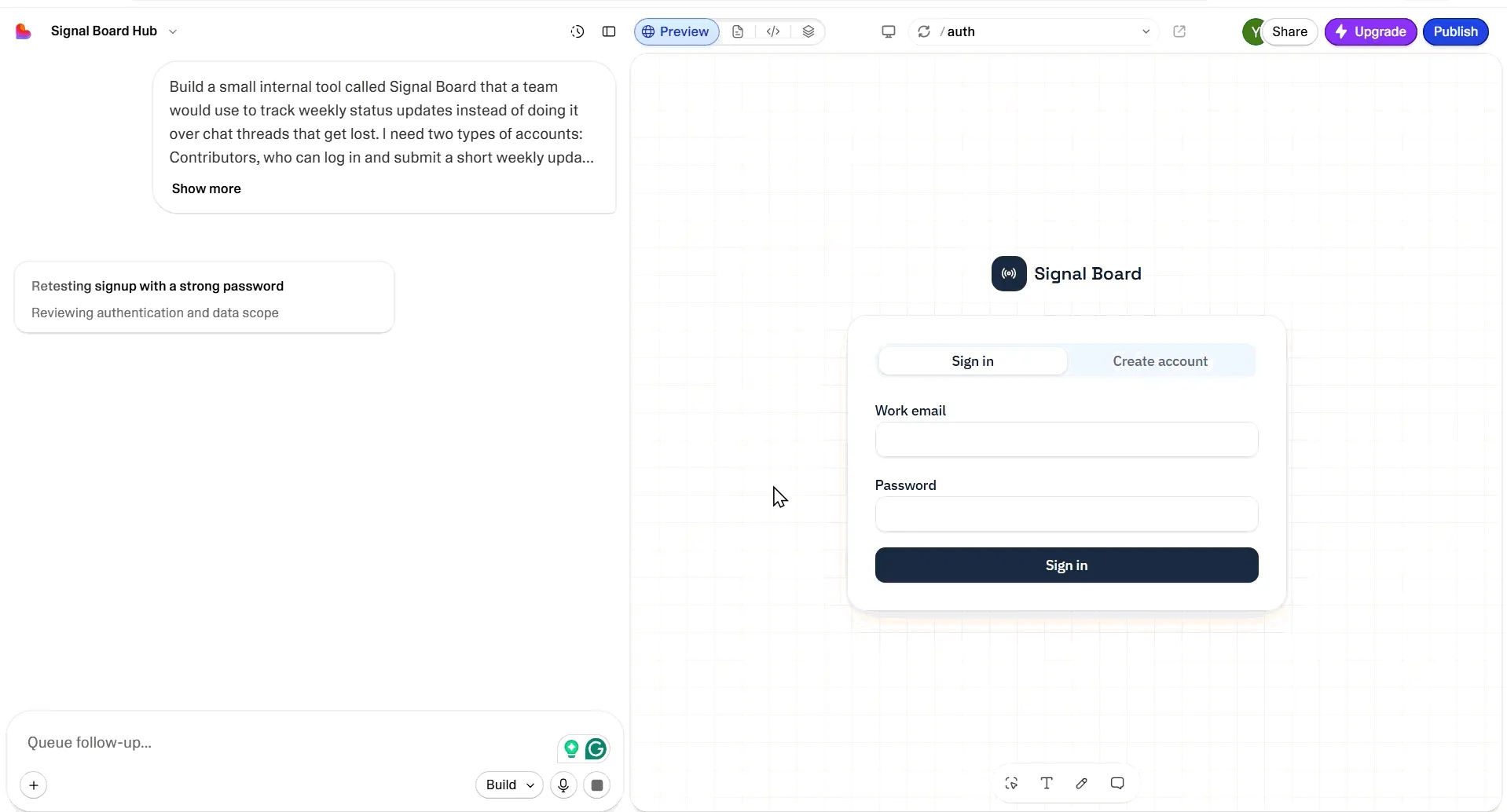The image size is (1507, 812).
Task: Click the Grammarly icon
Action: 596,749
